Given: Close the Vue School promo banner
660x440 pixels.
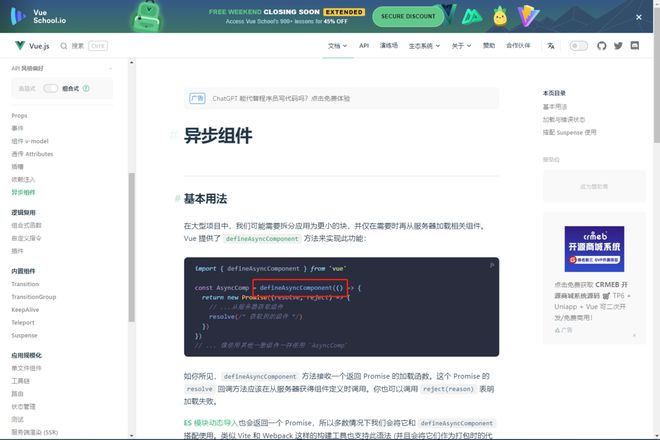Looking at the screenshot, I should tap(639, 17).
